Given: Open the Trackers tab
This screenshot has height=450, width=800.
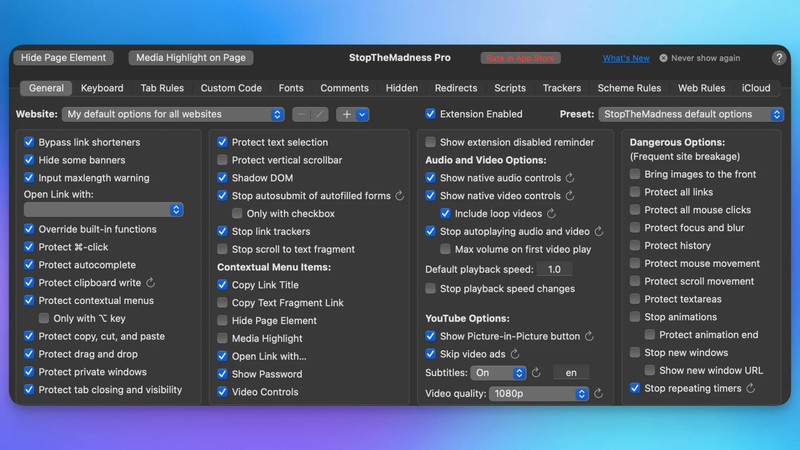Looking at the screenshot, I should tap(562, 88).
